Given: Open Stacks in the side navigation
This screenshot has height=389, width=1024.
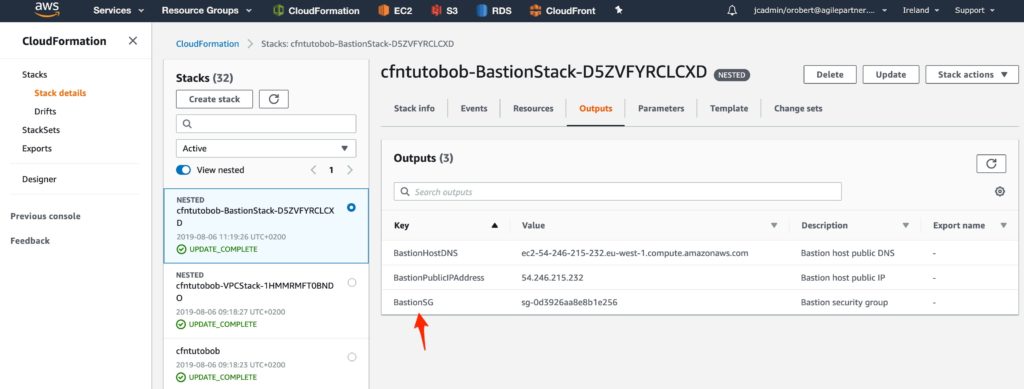Looking at the screenshot, I should (35, 74).
